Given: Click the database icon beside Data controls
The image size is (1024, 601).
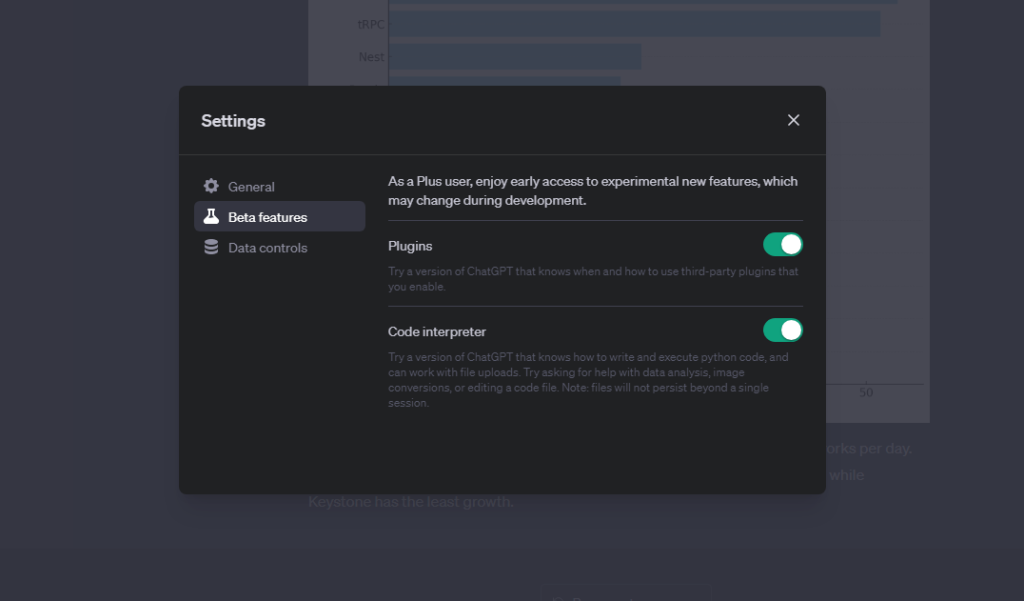Looking at the screenshot, I should tap(212, 247).
